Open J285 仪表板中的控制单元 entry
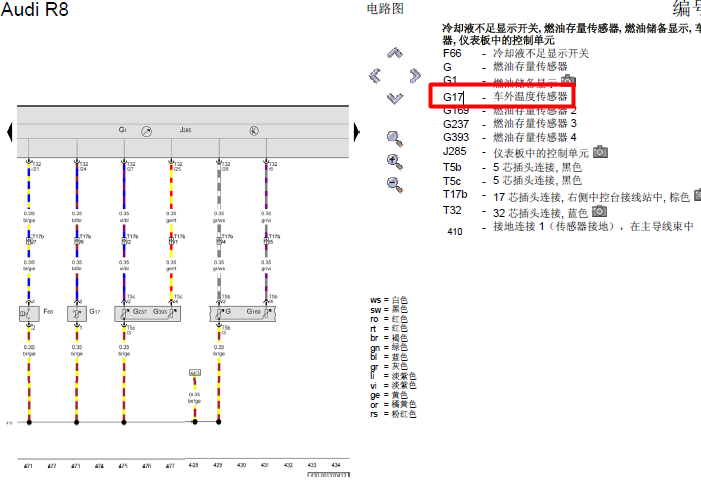Image resolution: width=701 pixels, height=501 pixels. tap(515, 152)
